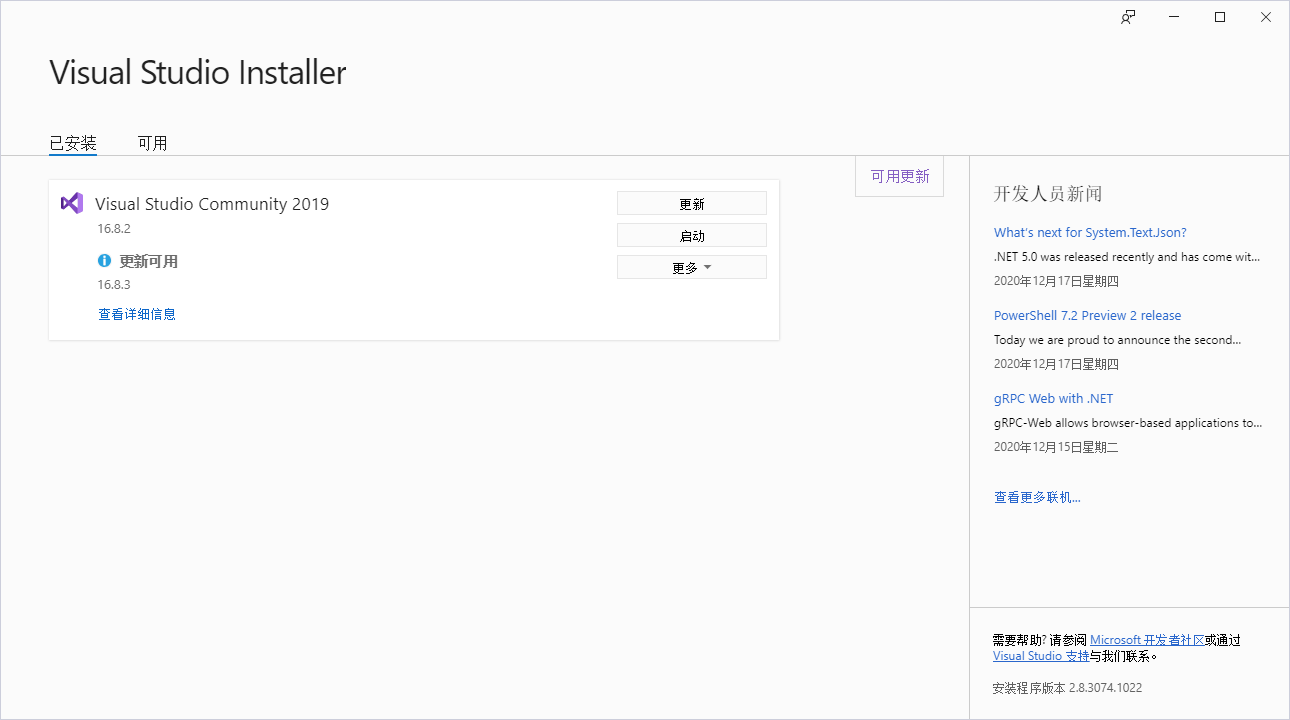Switch to the 可用 tab
The width and height of the screenshot is (1290, 720).
(152, 142)
